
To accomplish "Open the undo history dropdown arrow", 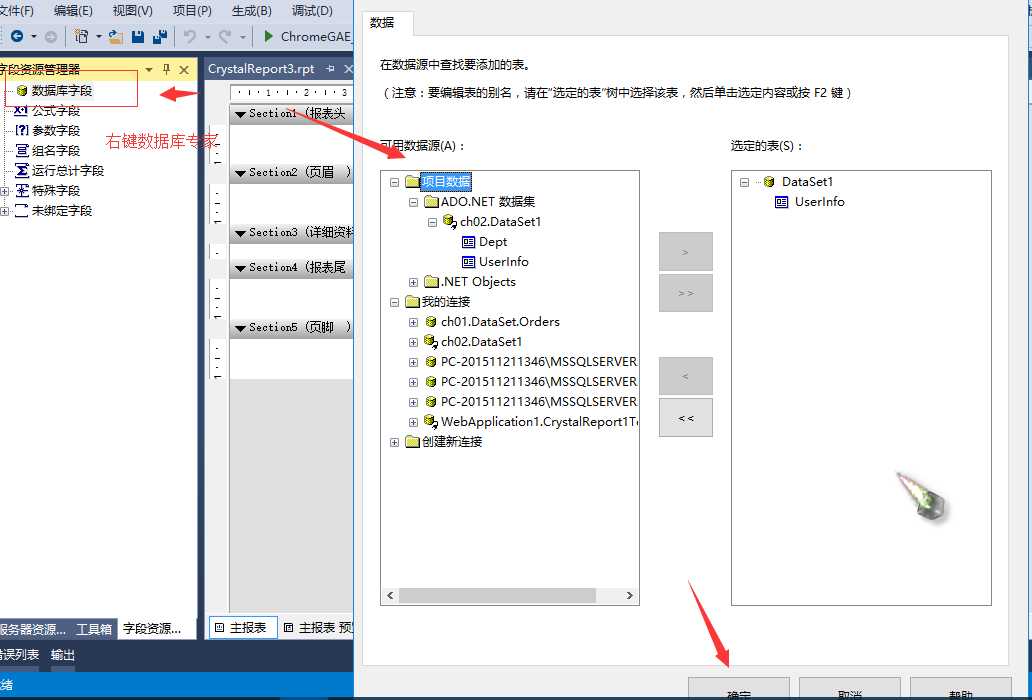I will click(x=207, y=37).
